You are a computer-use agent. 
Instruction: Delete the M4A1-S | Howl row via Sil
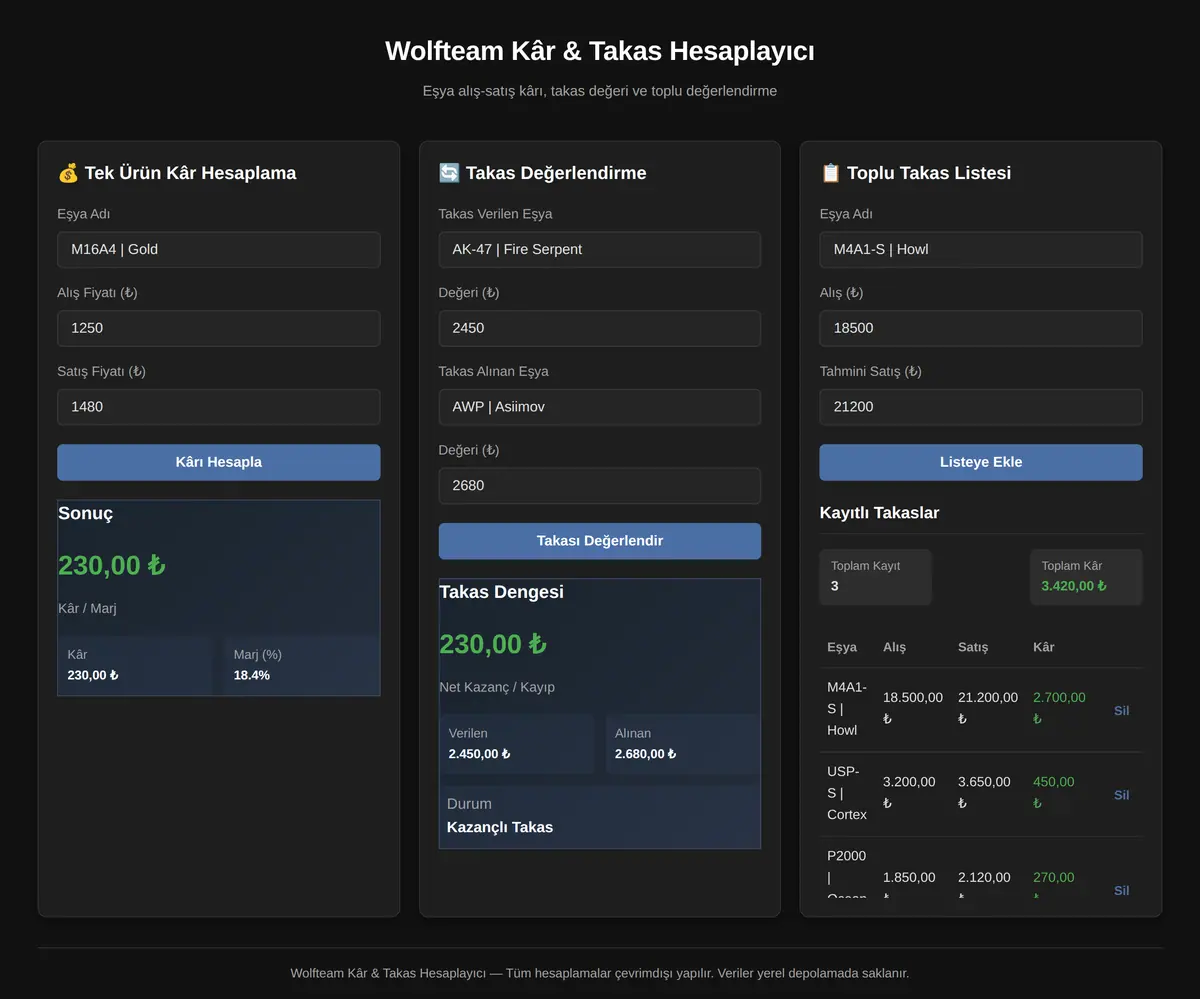(1121, 710)
